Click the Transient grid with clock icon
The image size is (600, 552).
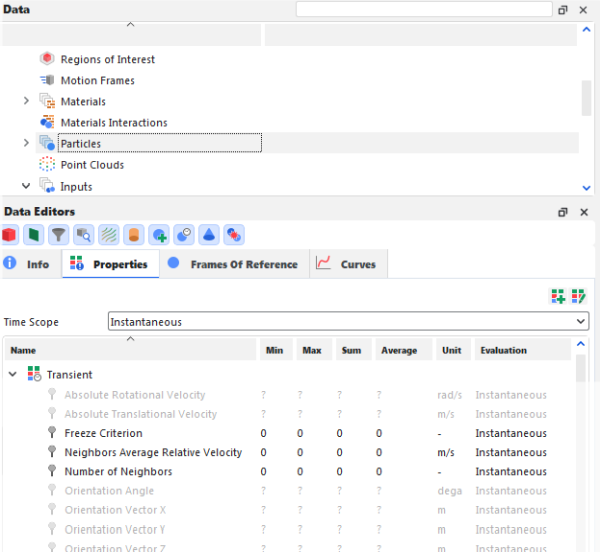(34, 374)
